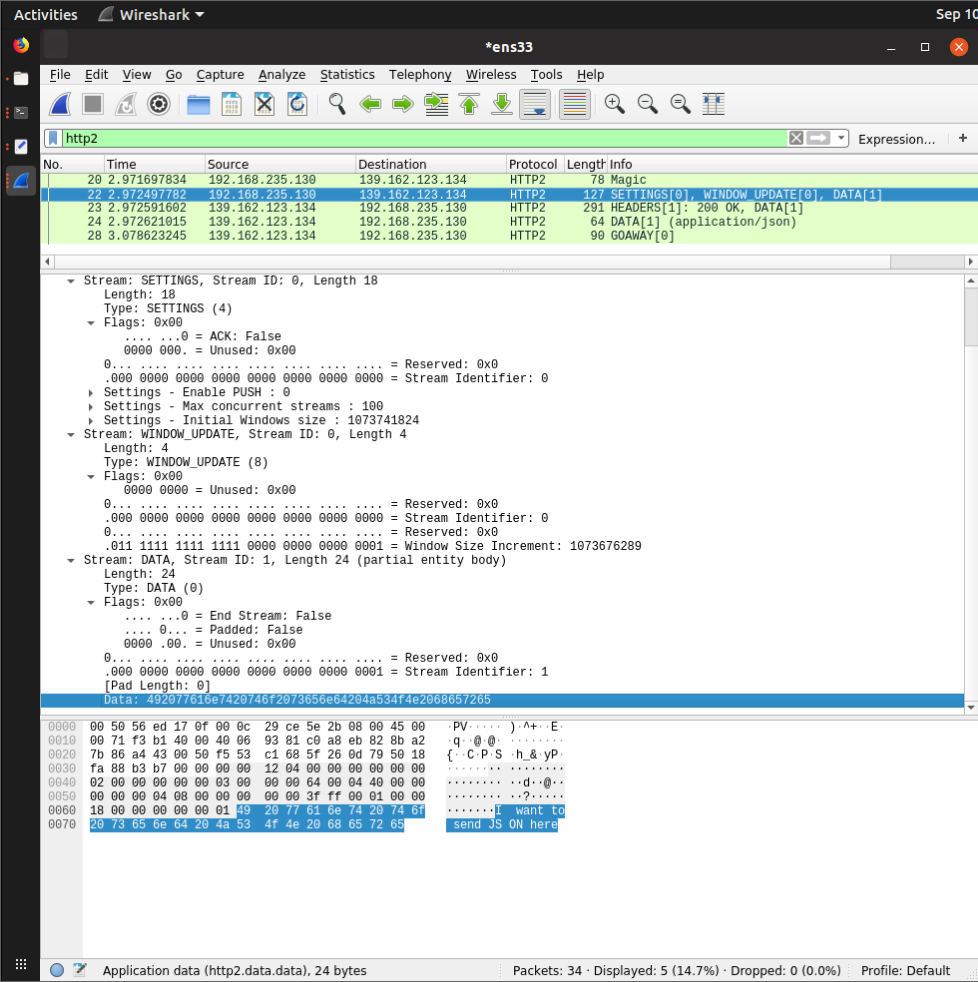Sort packet list by Protocol column
This screenshot has height=982, width=978.
(535, 164)
